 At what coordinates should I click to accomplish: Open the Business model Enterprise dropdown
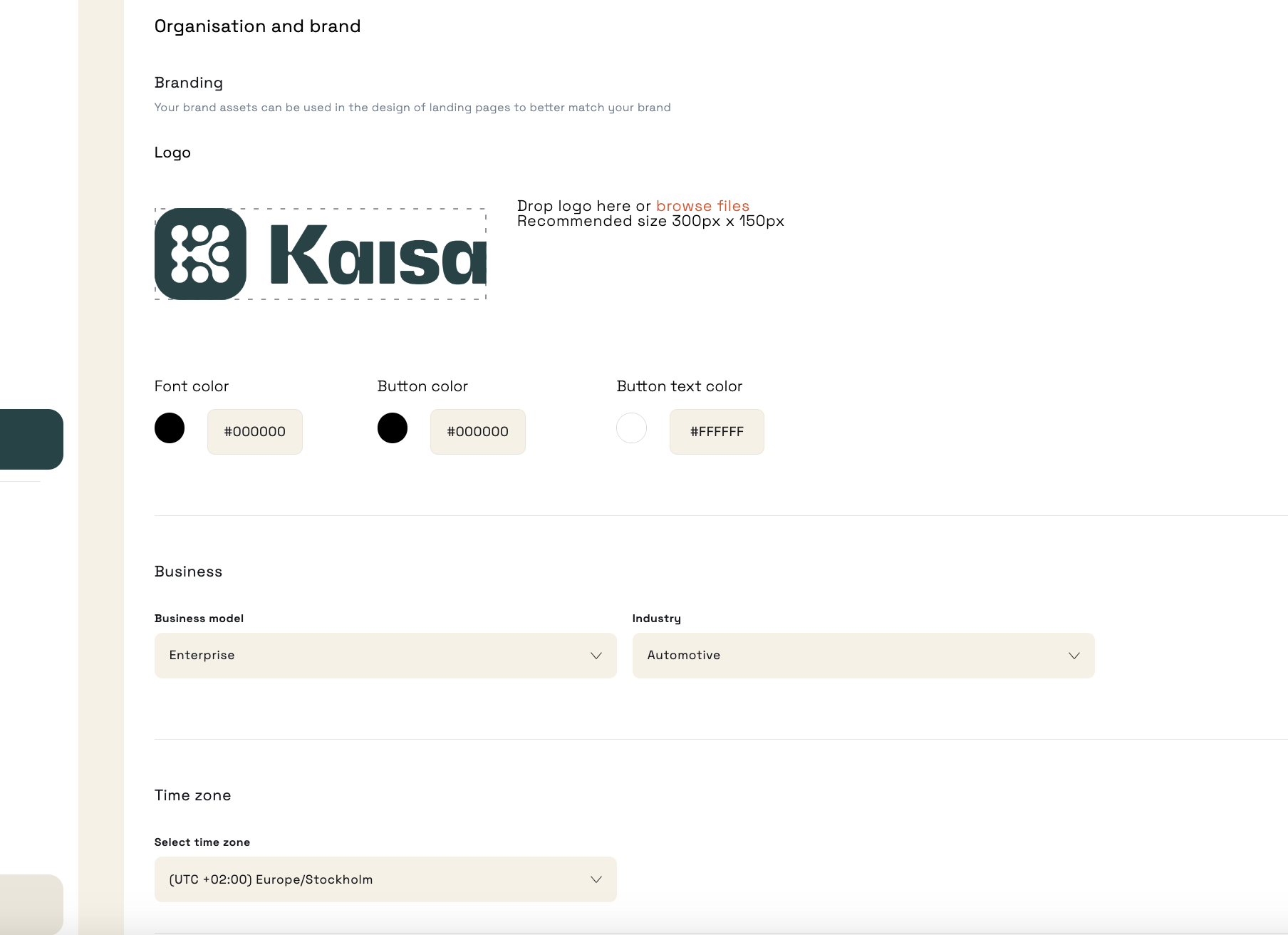[385, 656]
